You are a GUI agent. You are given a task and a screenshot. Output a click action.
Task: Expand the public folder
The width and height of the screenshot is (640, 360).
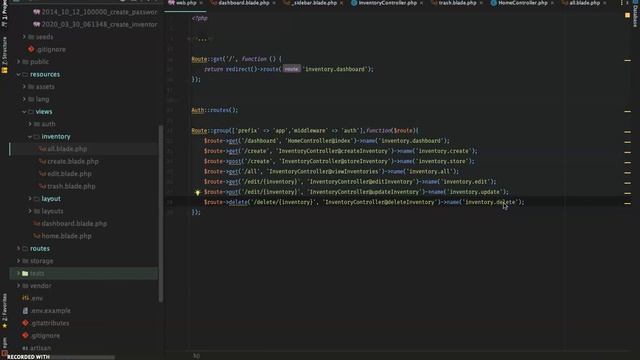click(x=18, y=62)
